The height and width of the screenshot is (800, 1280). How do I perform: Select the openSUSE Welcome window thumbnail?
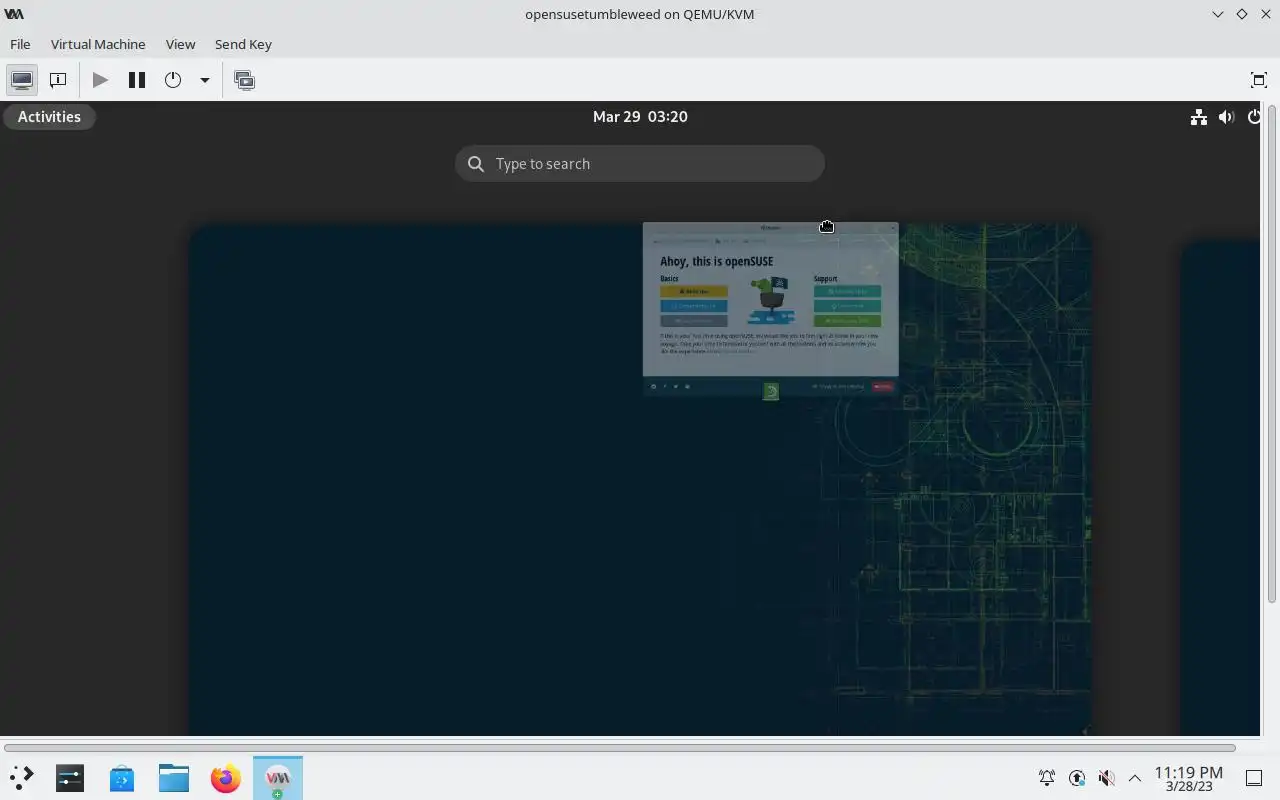[770, 308]
